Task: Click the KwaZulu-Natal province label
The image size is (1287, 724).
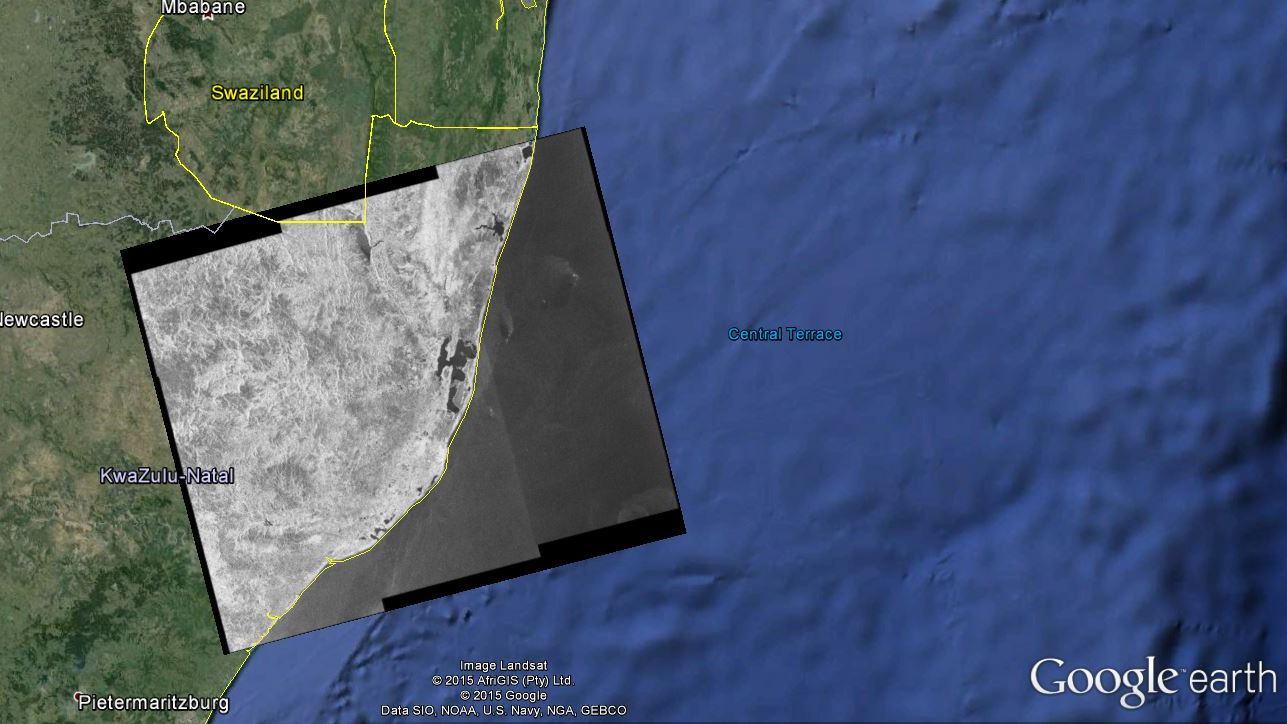Action: click(x=167, y=476)
